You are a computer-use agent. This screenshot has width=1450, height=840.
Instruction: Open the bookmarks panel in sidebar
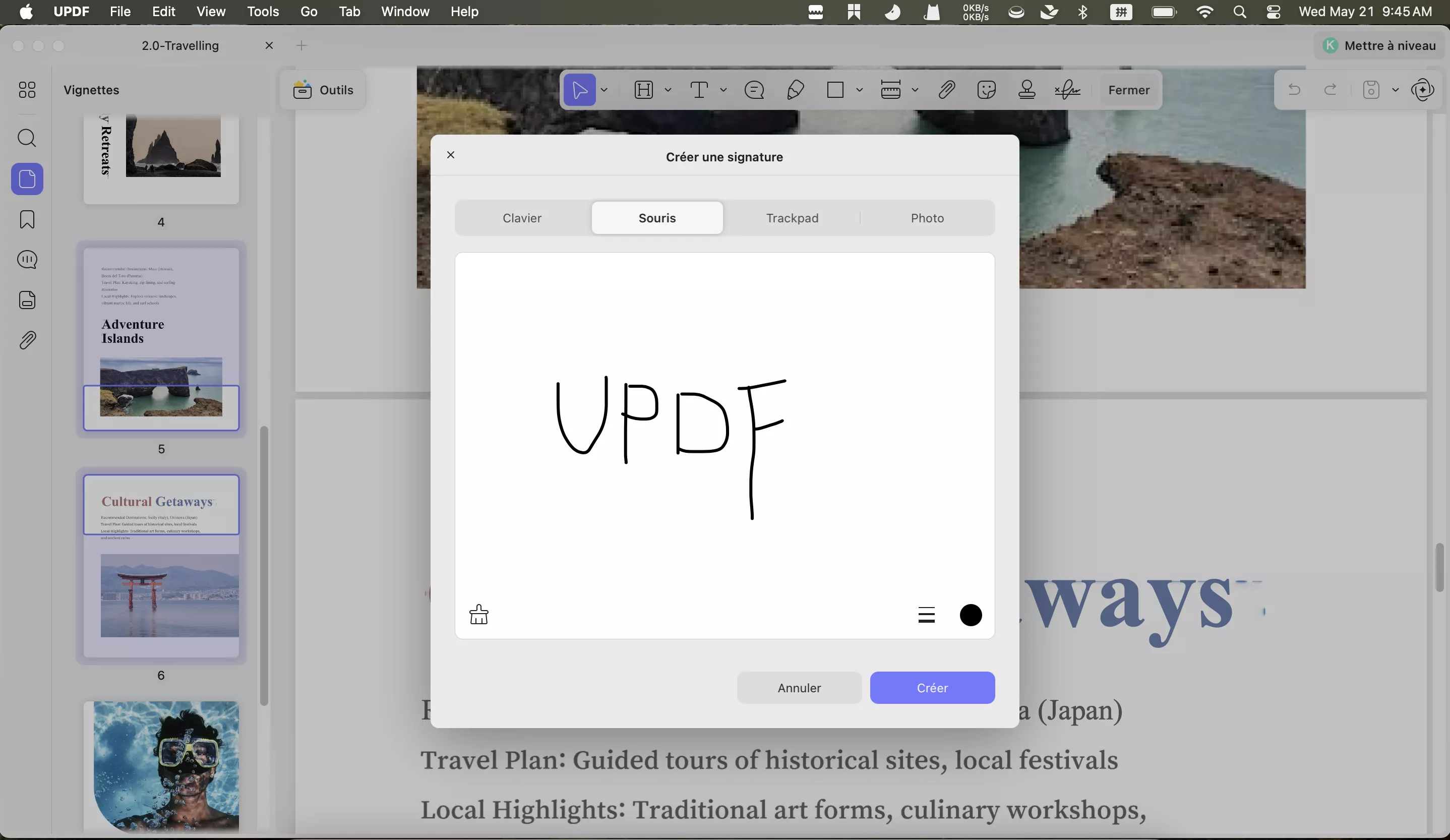[x=27, y=219]
